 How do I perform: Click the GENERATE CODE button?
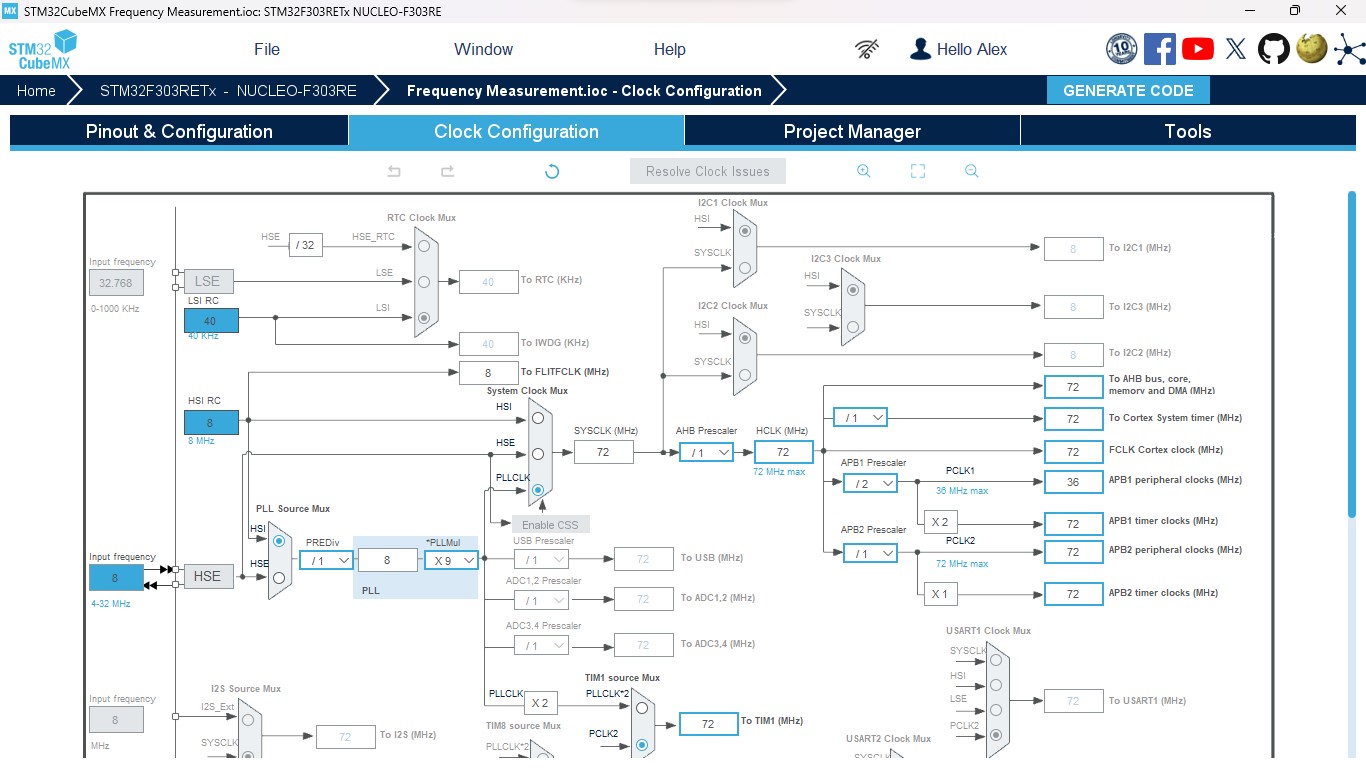click(x=1128, y=90)
